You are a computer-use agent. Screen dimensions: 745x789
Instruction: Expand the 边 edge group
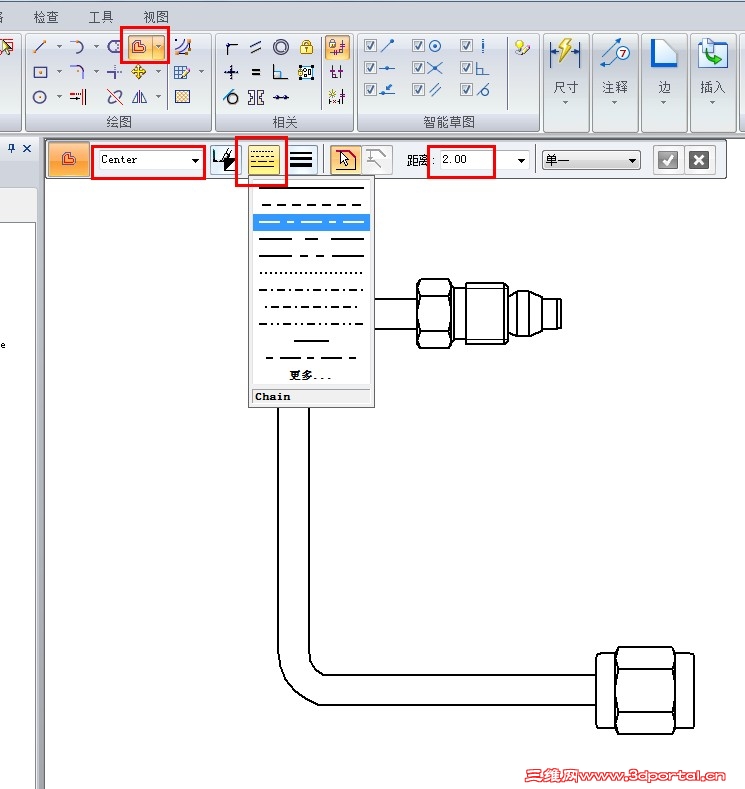[664, 84]
